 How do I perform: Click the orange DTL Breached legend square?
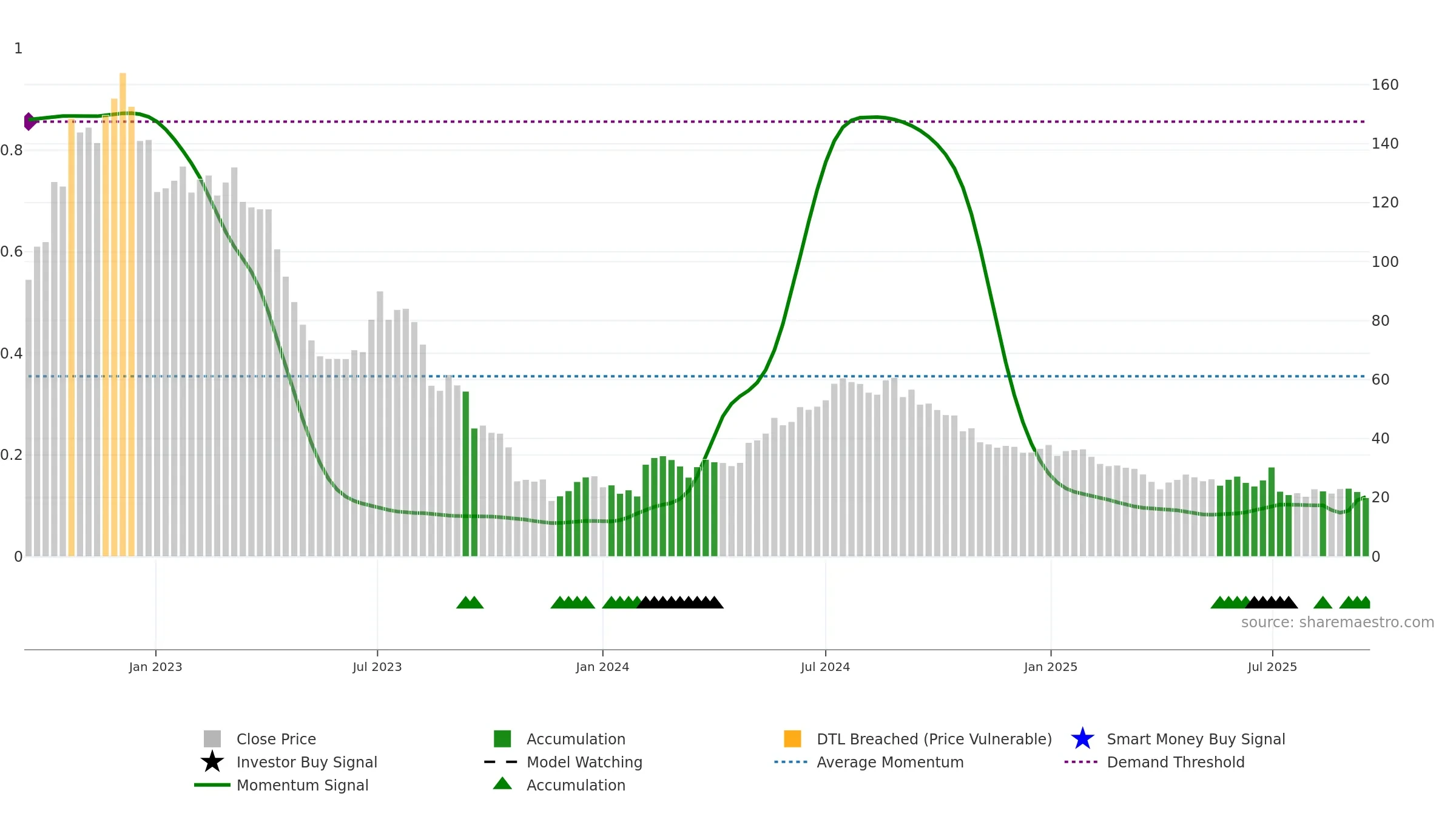point(792,738)
